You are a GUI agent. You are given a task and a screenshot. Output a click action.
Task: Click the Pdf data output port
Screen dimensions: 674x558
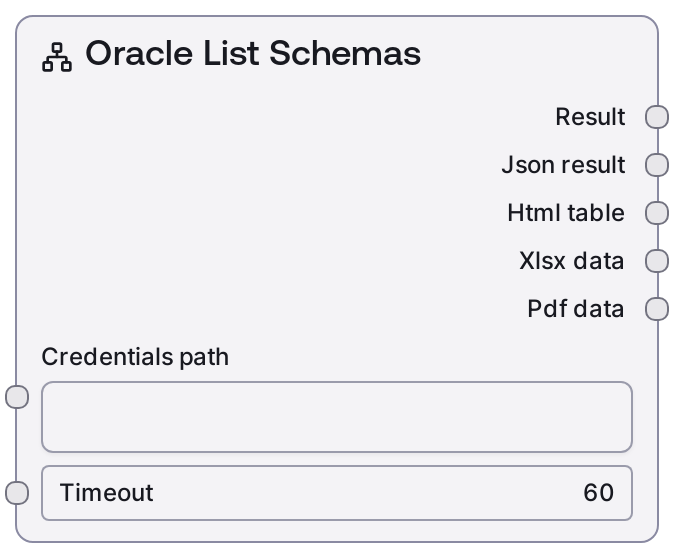[656, 309]
